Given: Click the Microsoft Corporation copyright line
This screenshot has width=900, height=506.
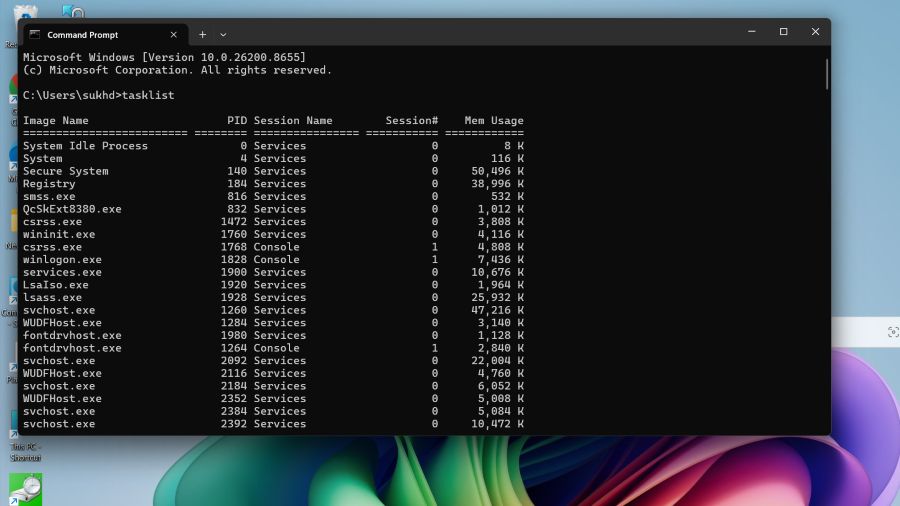Looking at the screenshot, I should 177,70.
